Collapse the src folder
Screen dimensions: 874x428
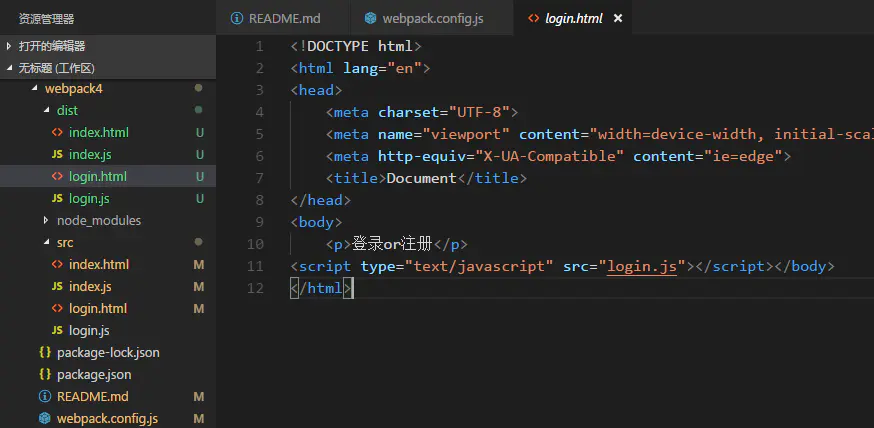[108, 242]
